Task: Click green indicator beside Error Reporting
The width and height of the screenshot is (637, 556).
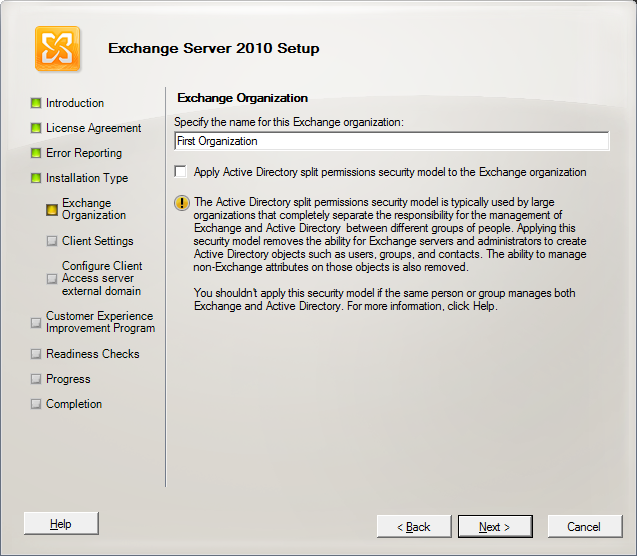Action: tap(36, 153)
